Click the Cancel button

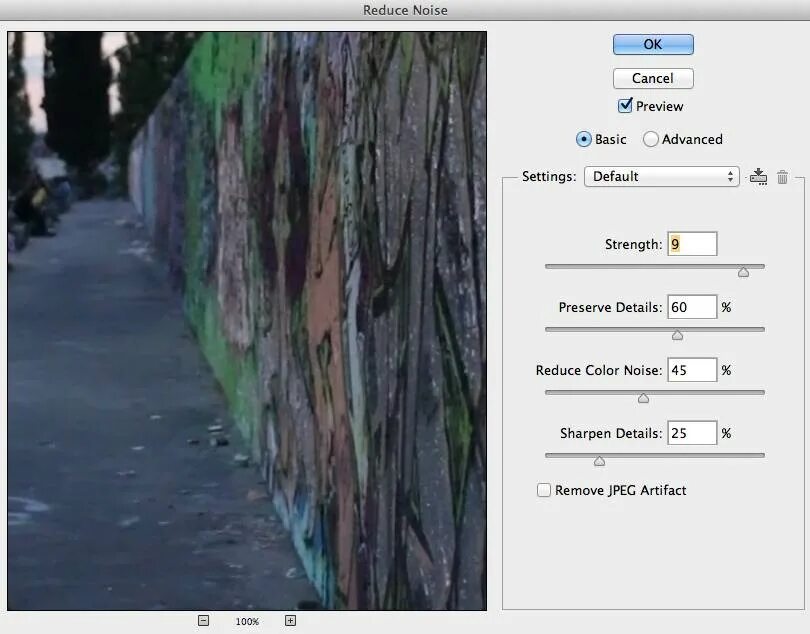point(653,79)
